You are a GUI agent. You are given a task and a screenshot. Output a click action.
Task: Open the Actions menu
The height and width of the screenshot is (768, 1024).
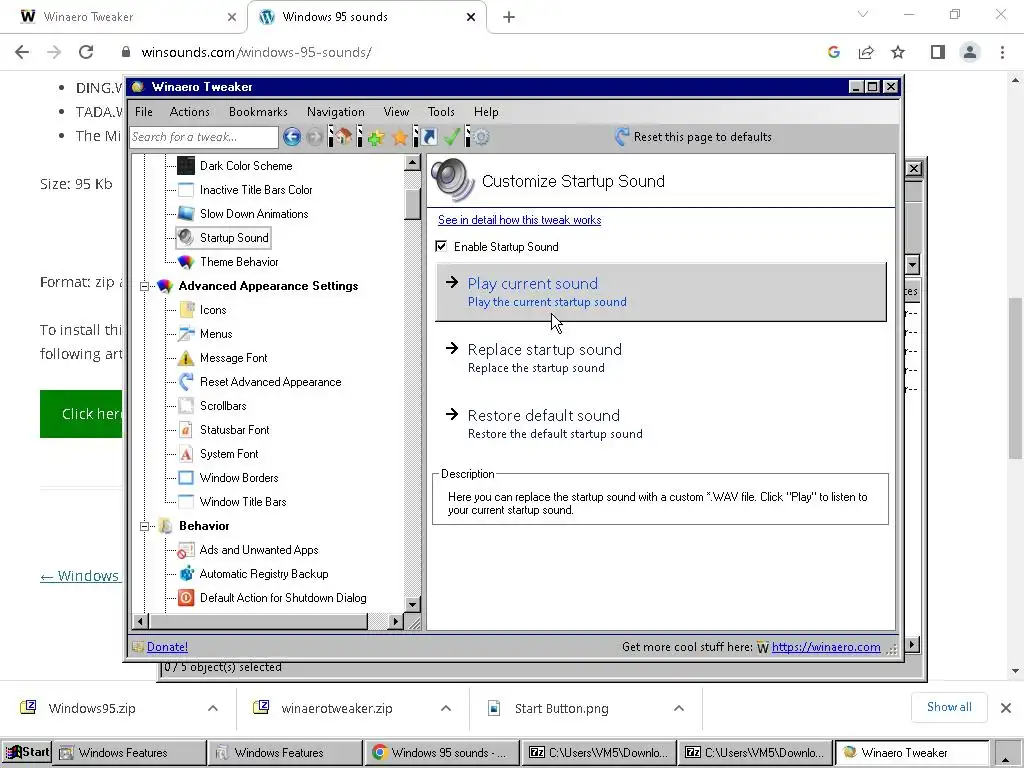point(189,112)
